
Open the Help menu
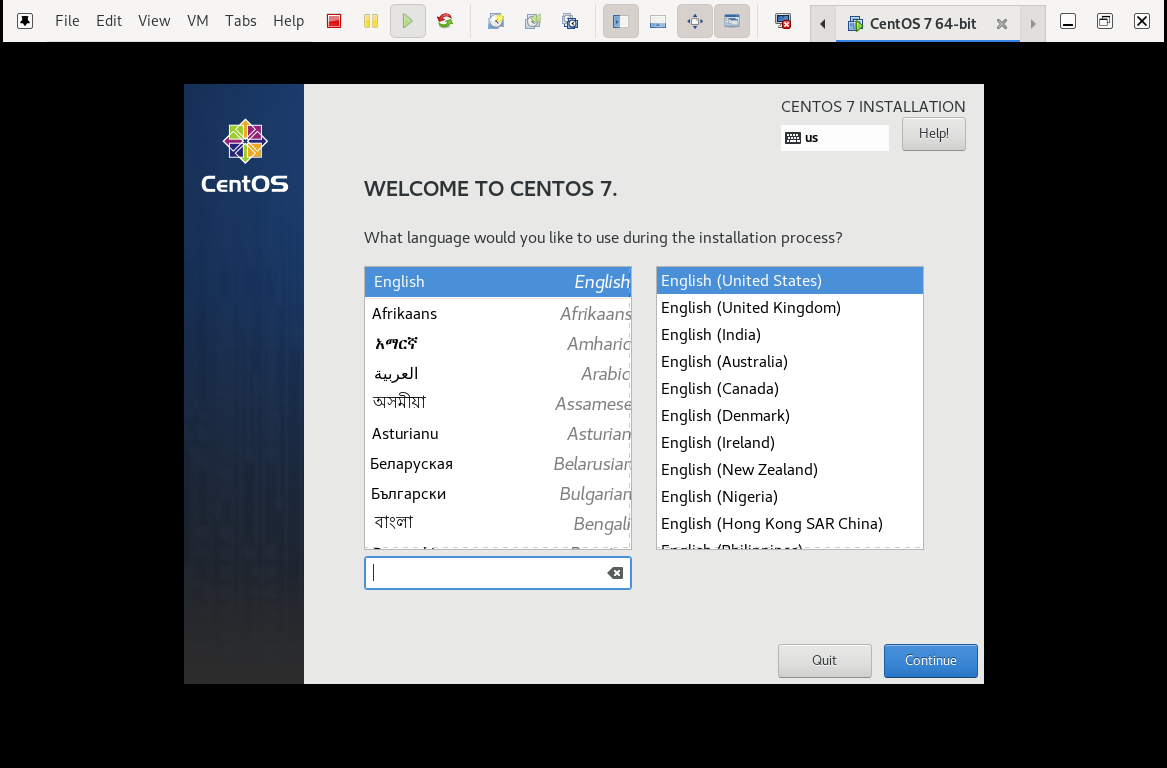pos(288,21)
